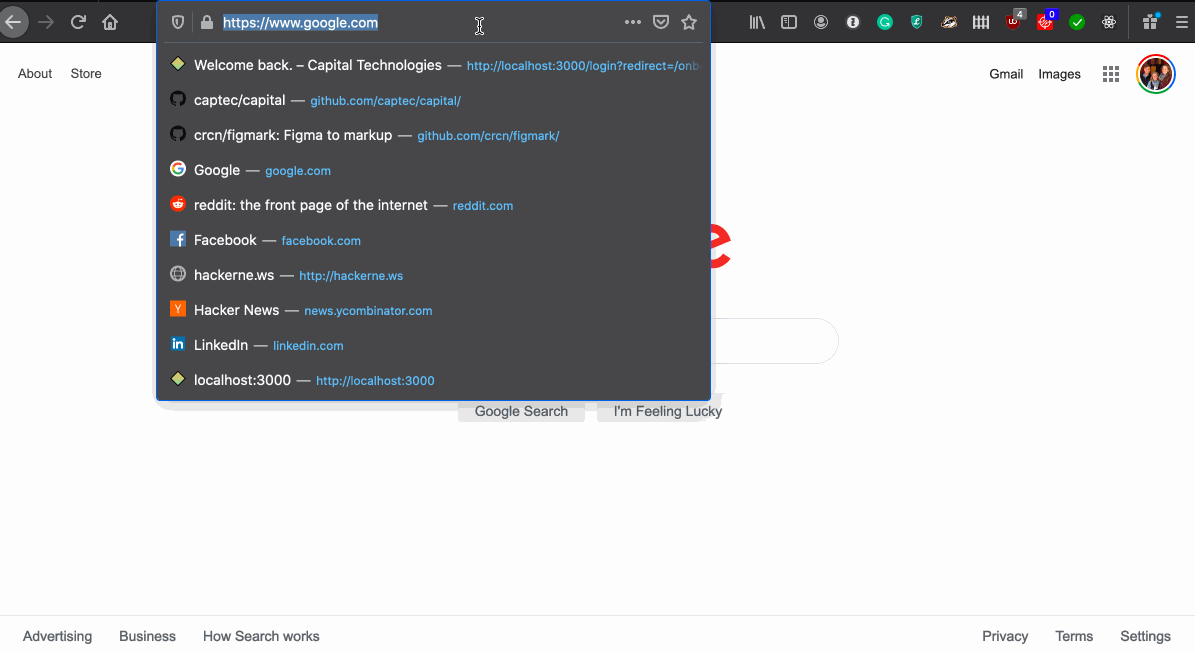The image size is (1195, 652).
Task: Open the green checkmark extension
Action: (1077, 22)
